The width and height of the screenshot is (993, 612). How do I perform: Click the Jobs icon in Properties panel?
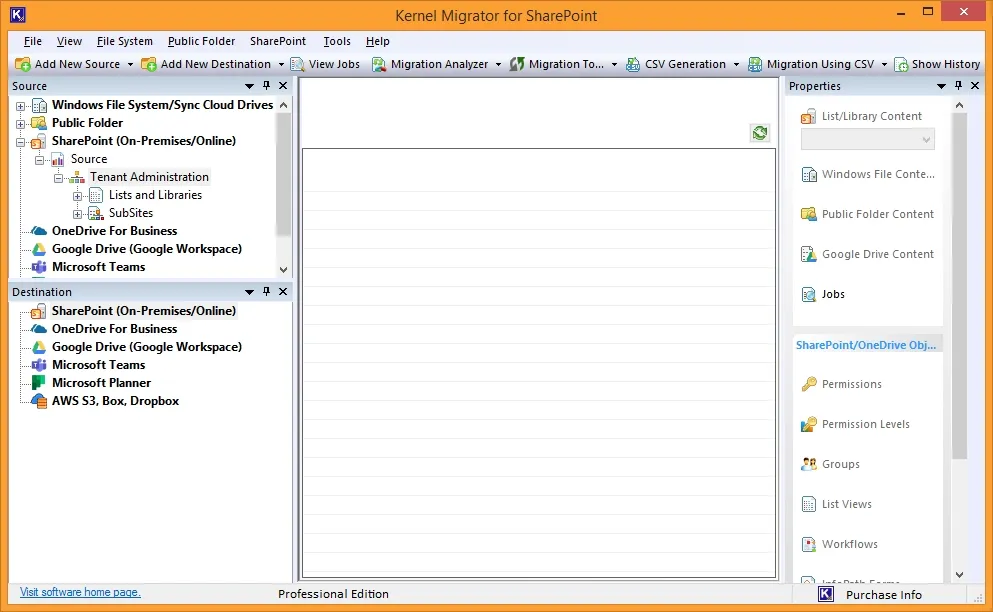[809, 294]
